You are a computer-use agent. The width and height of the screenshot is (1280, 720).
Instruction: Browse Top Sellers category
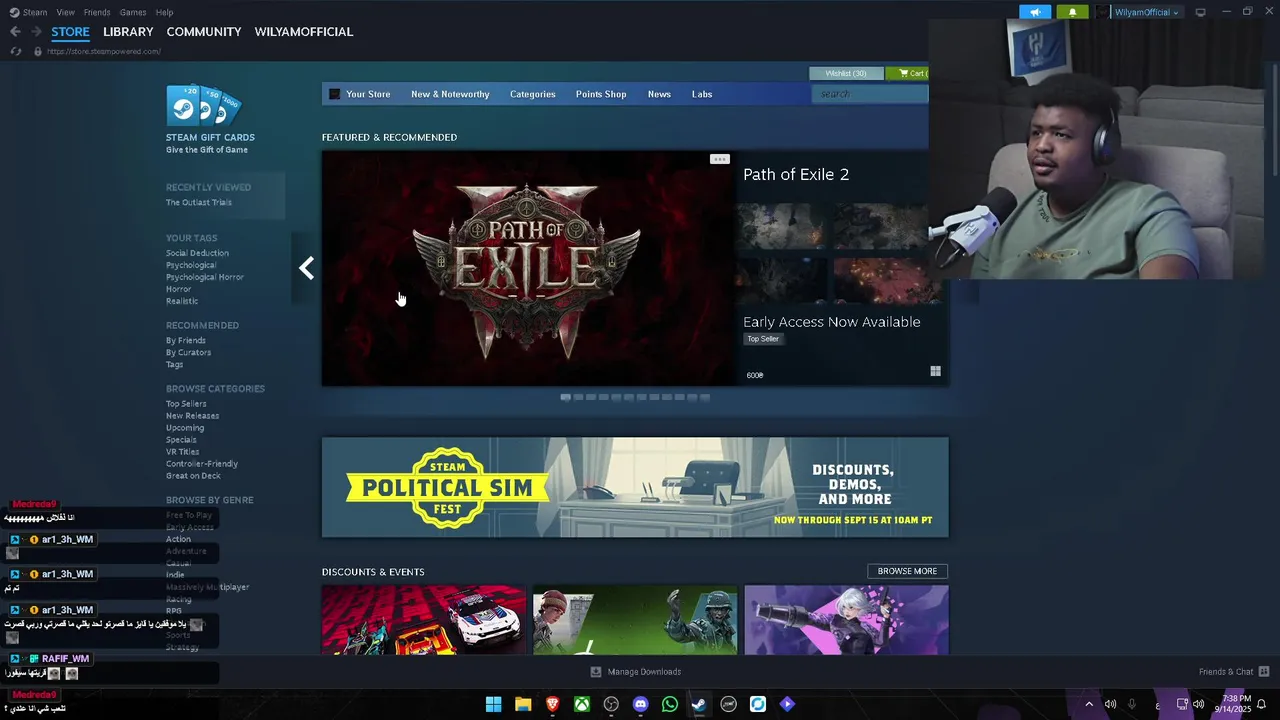tap(186, 404)
